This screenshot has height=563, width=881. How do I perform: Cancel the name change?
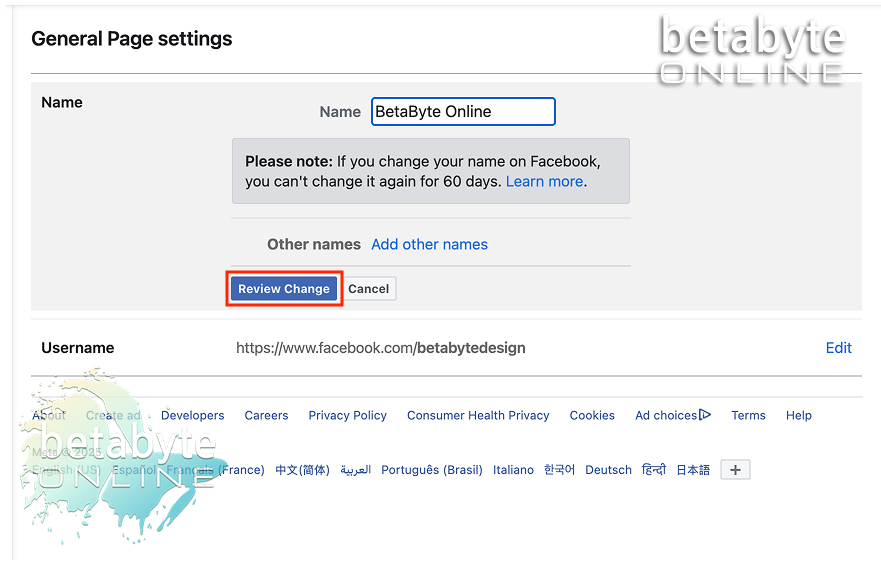(x=368, y=289)
